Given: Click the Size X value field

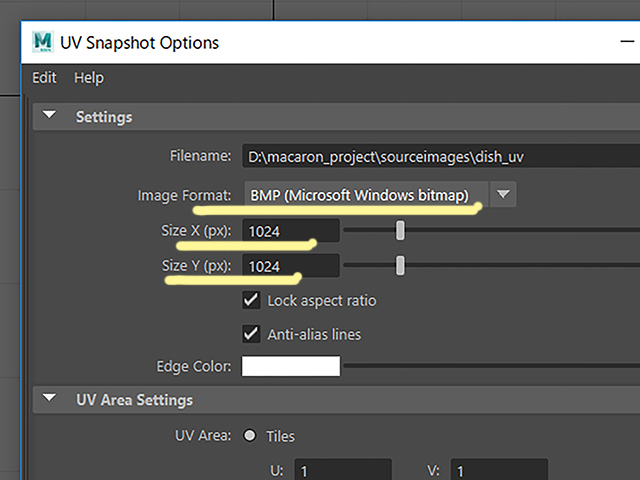Looking at the screenshot, I should (x=291, y=231).
